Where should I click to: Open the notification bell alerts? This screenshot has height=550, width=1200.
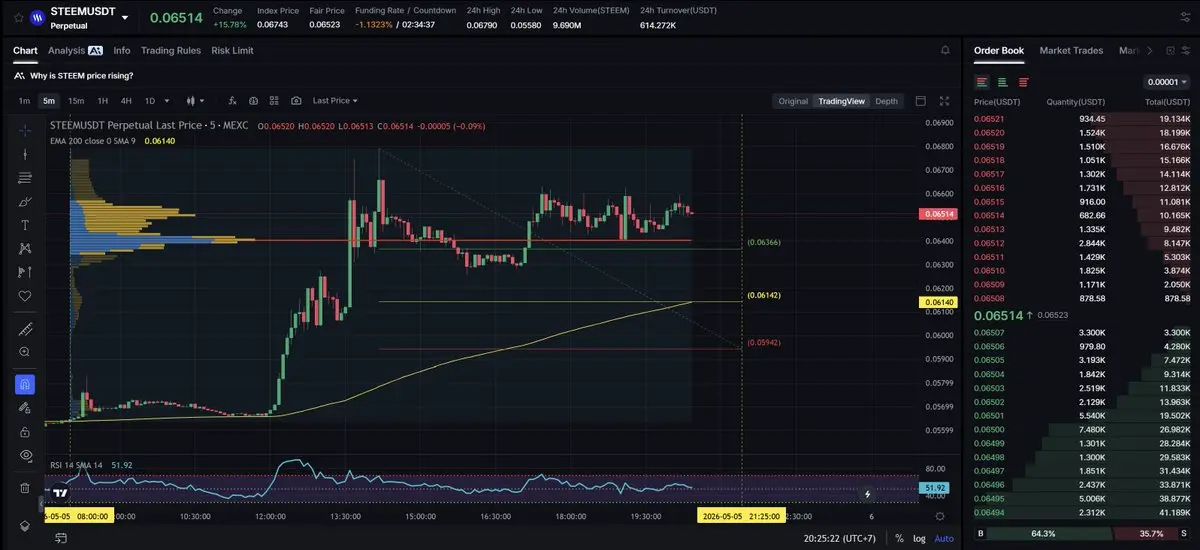point(945,50)
